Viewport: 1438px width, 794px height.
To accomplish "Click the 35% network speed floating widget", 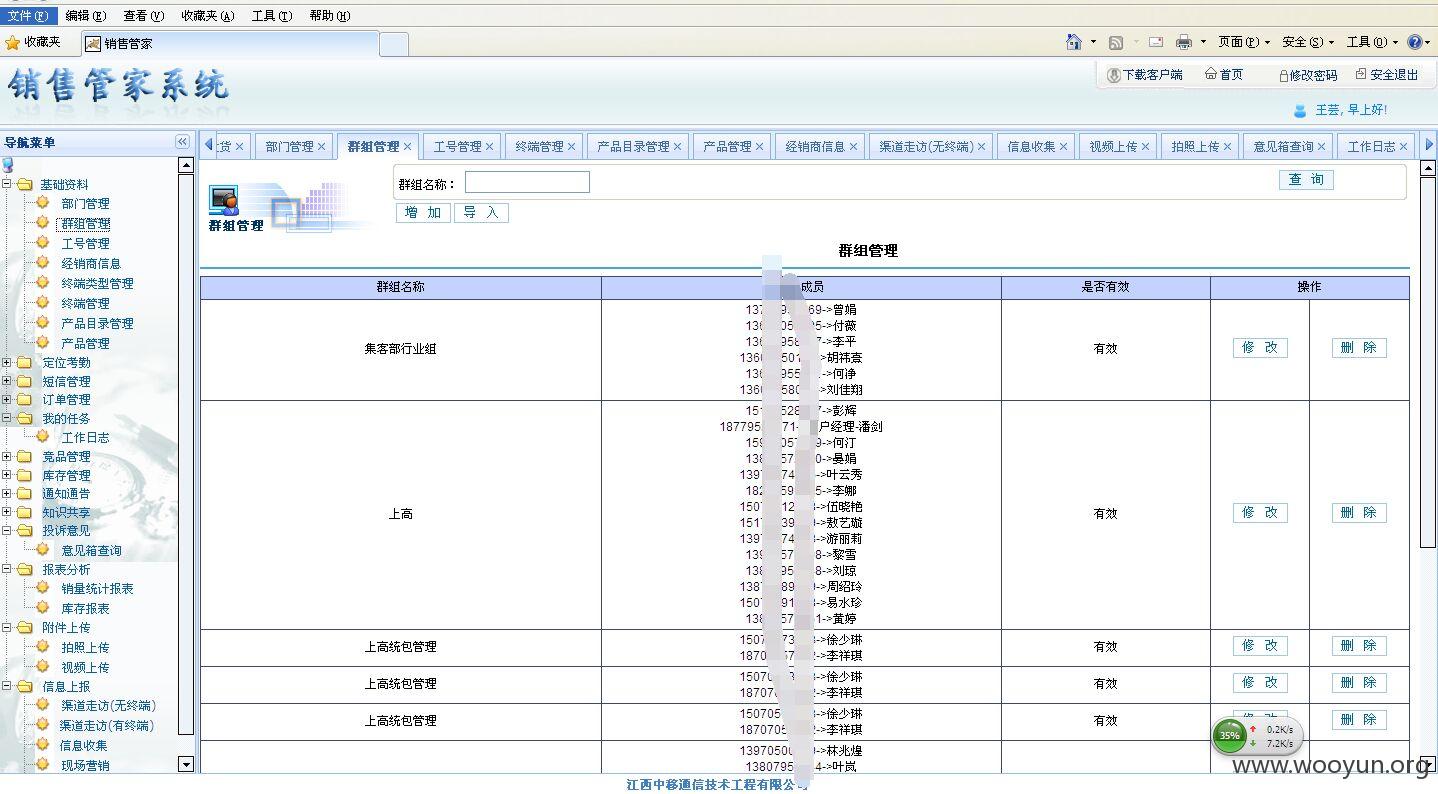I will tap(1257, 736).
